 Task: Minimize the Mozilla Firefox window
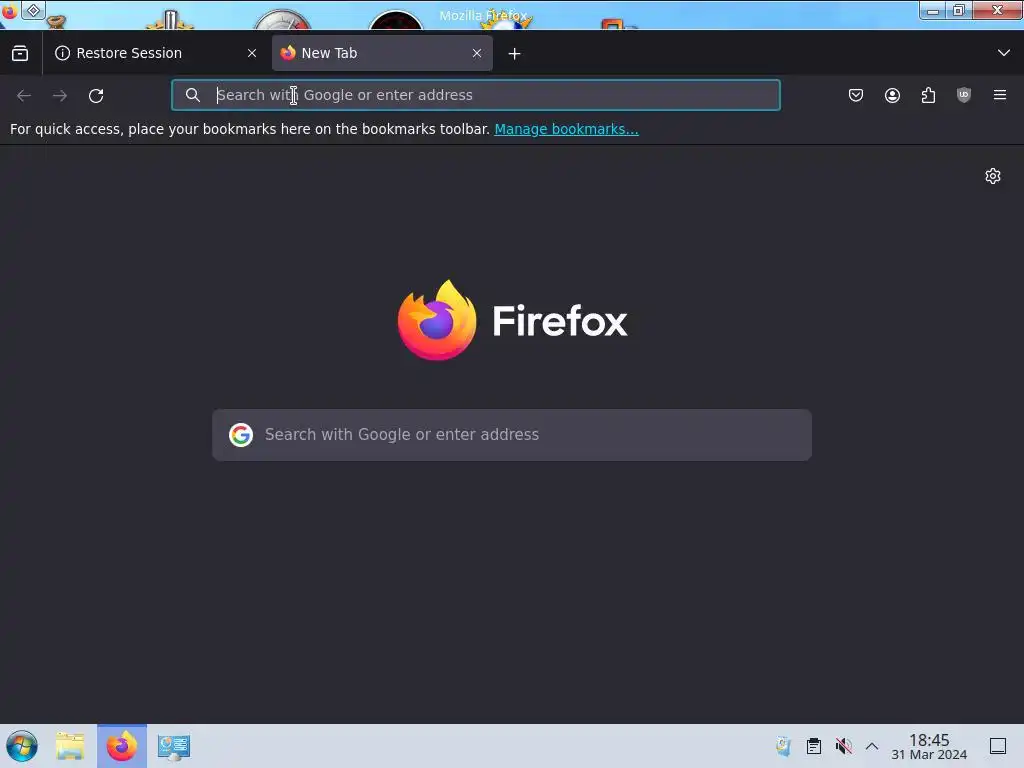[933, 11]
